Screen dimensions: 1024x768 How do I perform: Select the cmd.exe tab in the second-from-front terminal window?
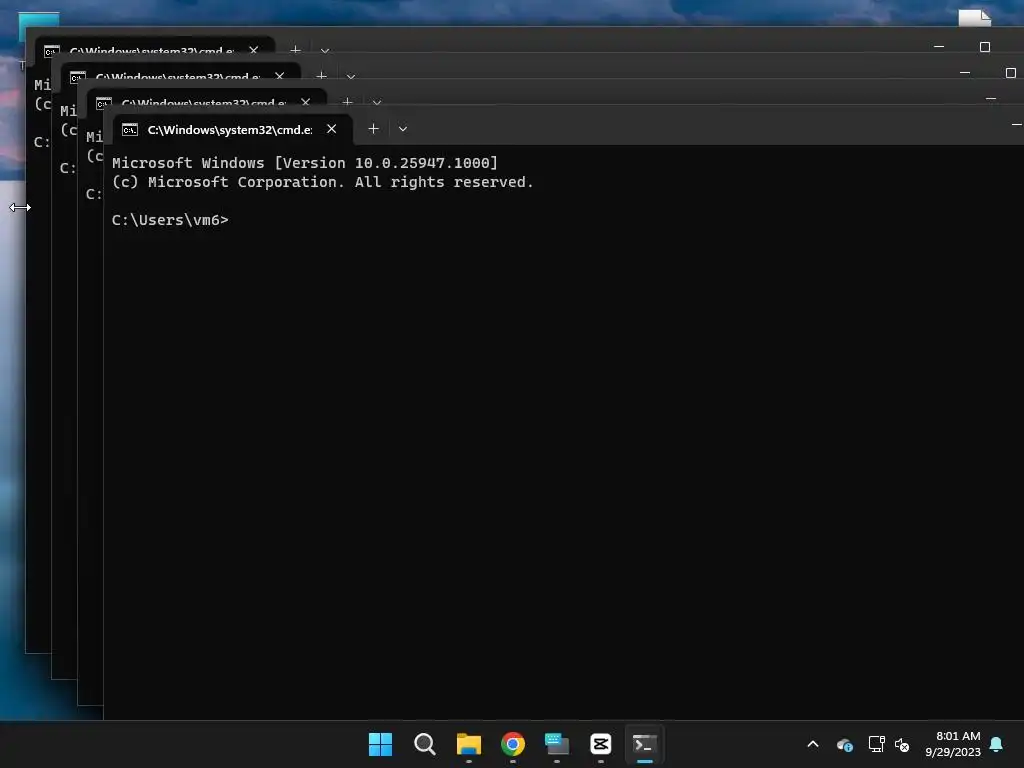click(x=206, y=99)
